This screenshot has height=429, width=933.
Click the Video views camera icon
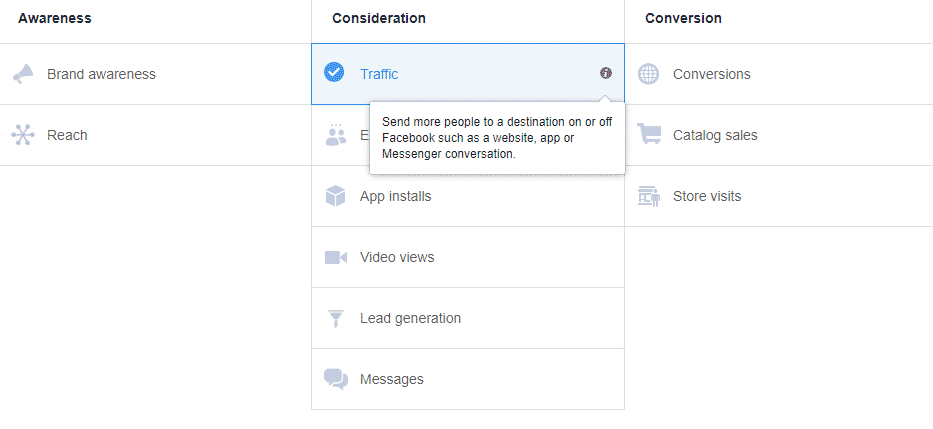tap(336, 257)
